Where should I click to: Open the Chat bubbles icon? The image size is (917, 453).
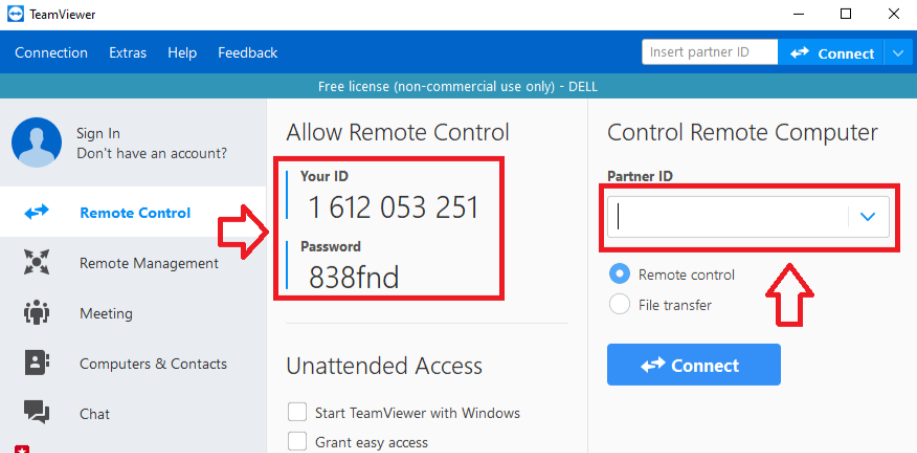(36, 413)
